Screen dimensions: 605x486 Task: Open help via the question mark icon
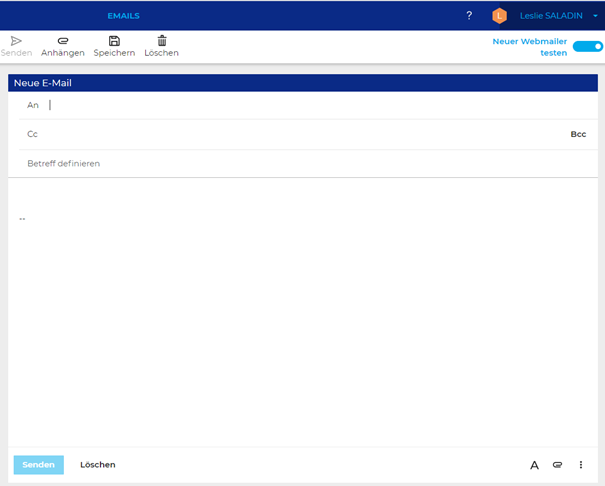[x=469, y=16]
